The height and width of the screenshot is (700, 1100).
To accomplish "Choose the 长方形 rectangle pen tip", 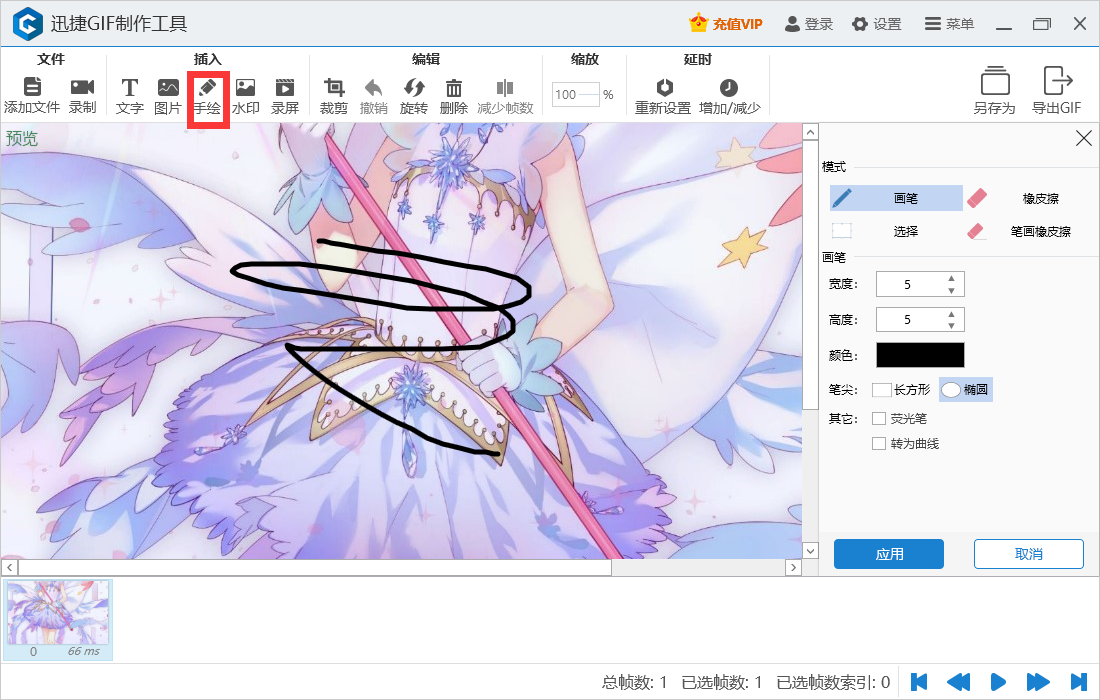I will point(901,389).
